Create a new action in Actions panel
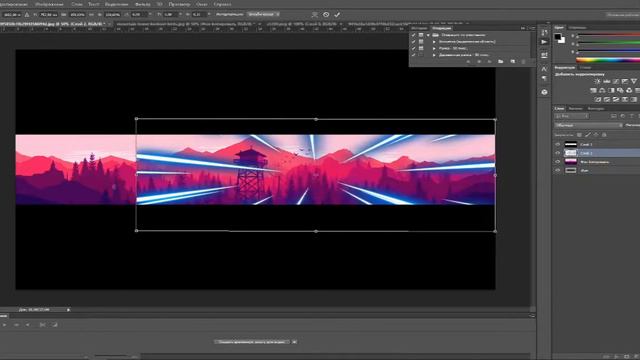The width and height of the screenshot is (640, 360). coord(513,61)
